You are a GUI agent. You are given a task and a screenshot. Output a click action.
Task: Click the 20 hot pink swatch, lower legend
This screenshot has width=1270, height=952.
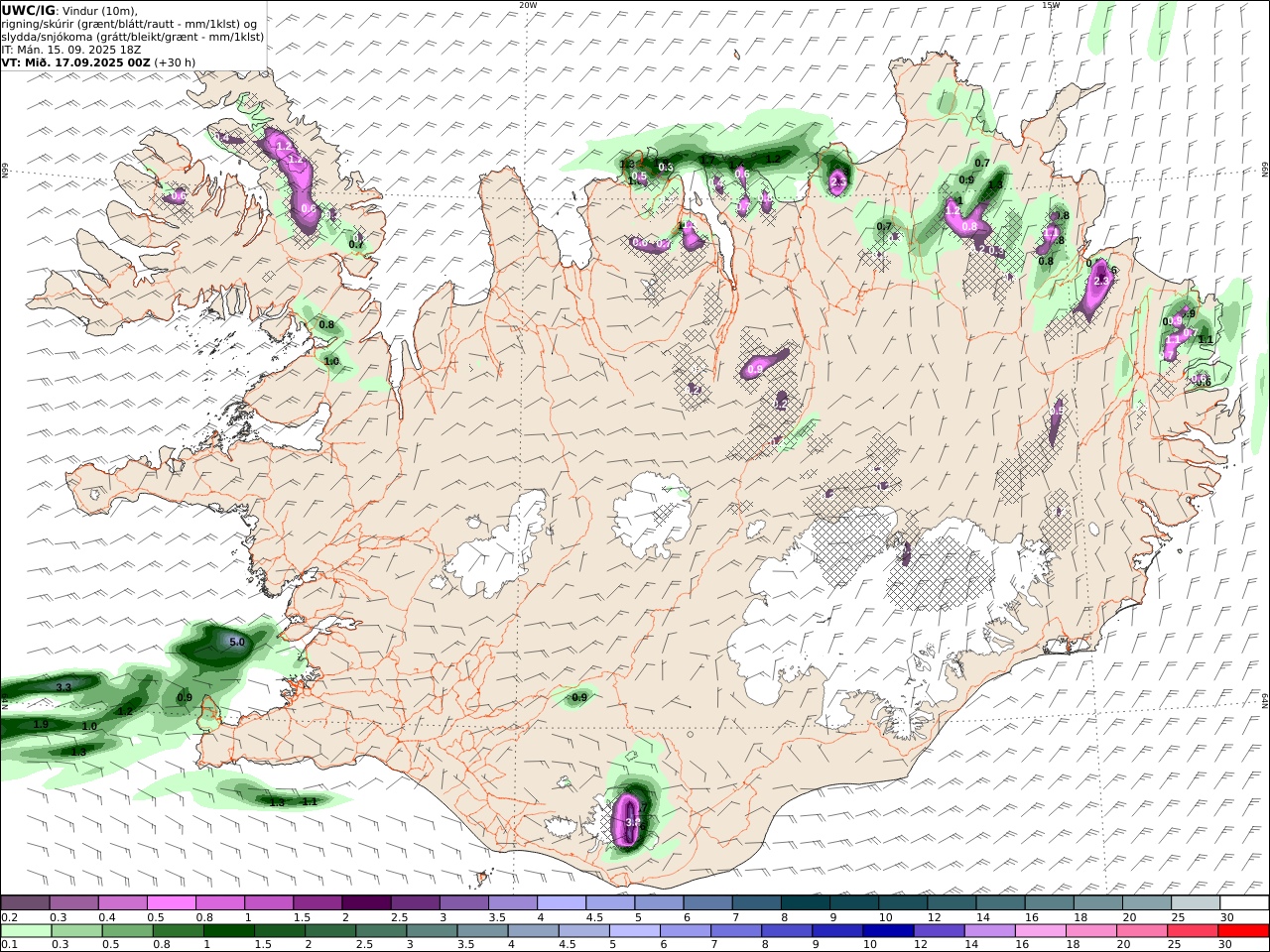pos(1142,930)
